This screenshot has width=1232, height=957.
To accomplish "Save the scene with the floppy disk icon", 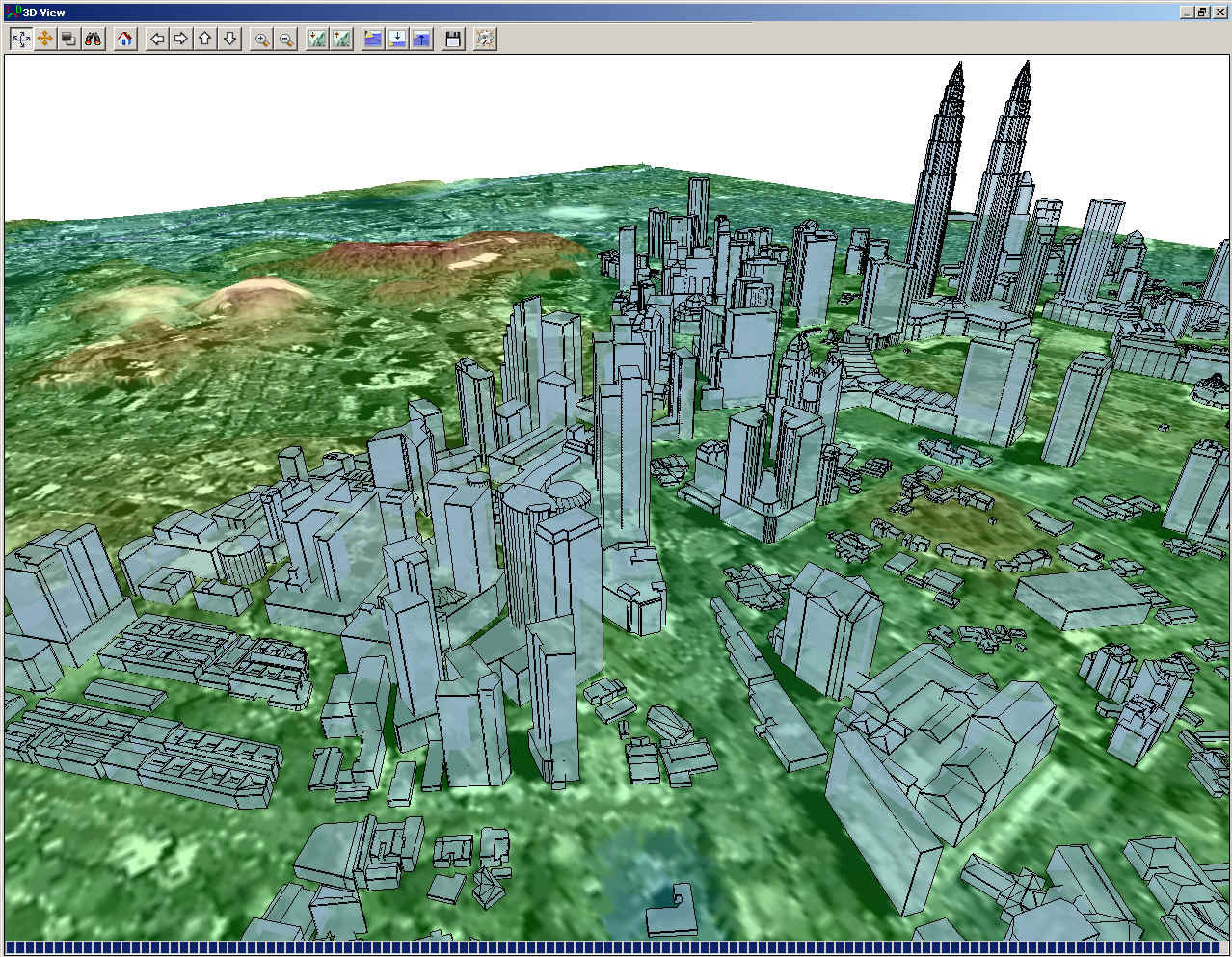I will [453, 39].
